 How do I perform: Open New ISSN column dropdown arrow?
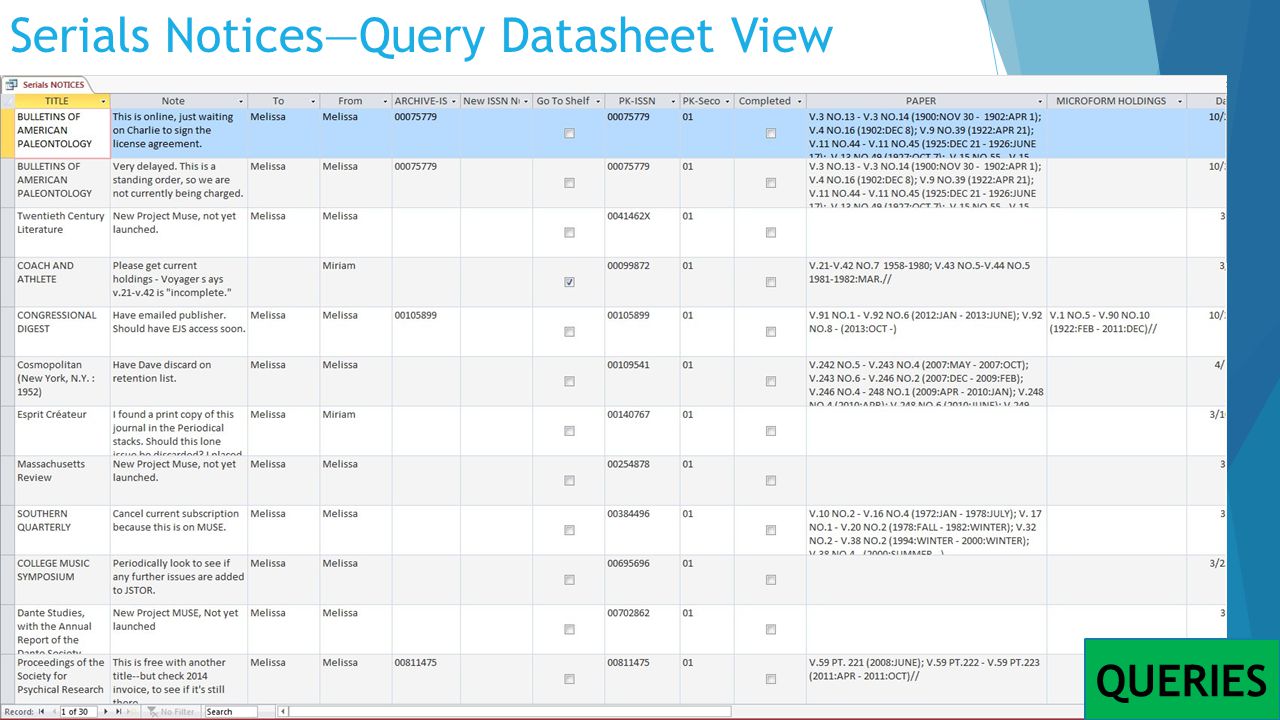coord(526,101)
